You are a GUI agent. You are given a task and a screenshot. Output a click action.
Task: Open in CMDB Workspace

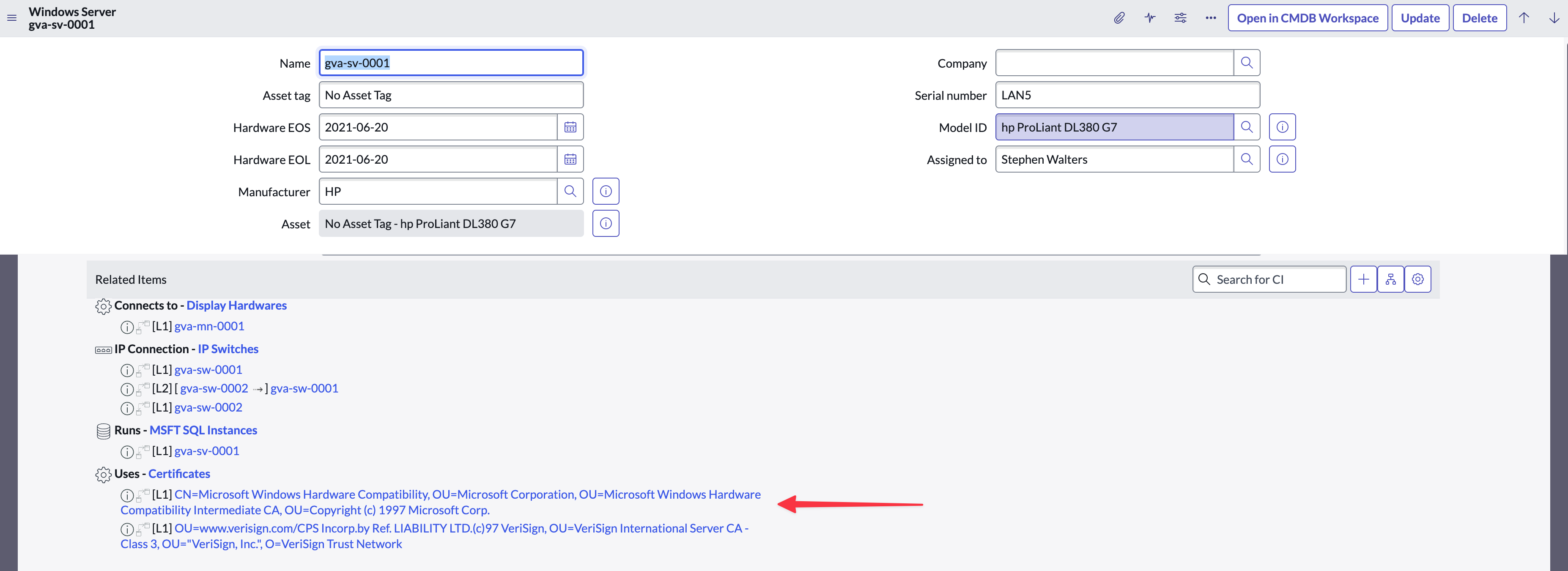[x=1308, y=18]
